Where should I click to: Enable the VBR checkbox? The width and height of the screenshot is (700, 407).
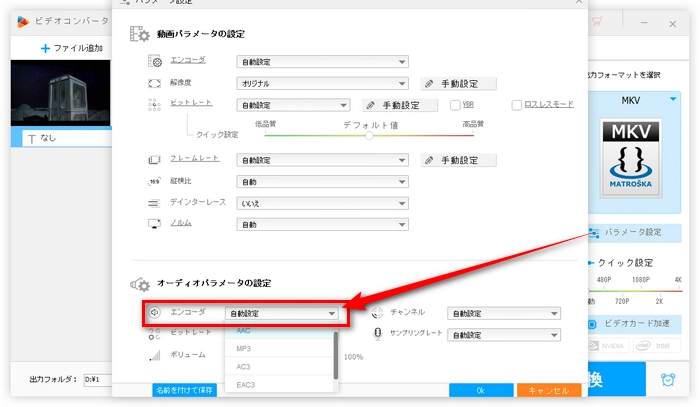455,104
